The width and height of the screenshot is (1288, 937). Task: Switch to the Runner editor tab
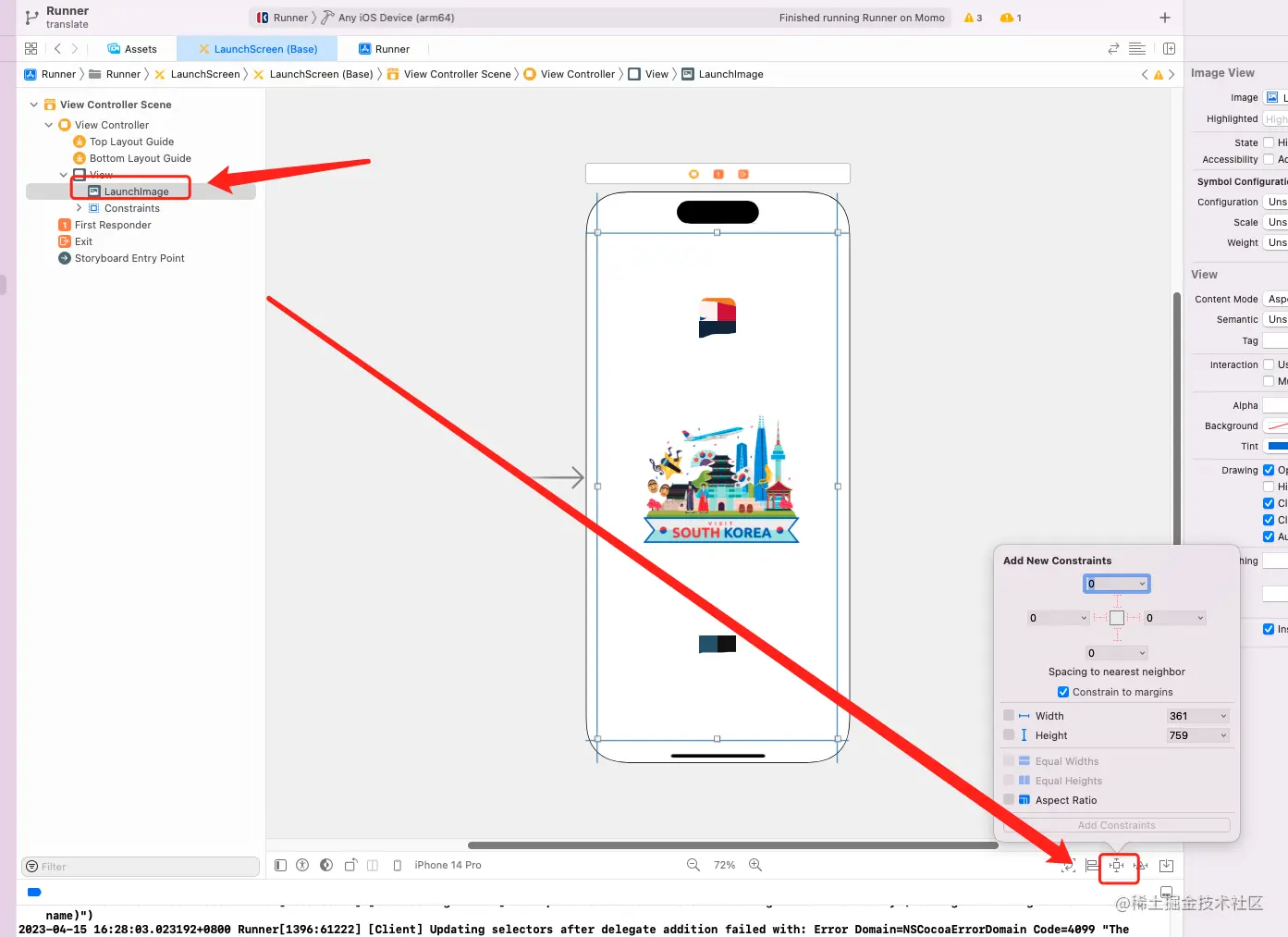tap(384, 49)
